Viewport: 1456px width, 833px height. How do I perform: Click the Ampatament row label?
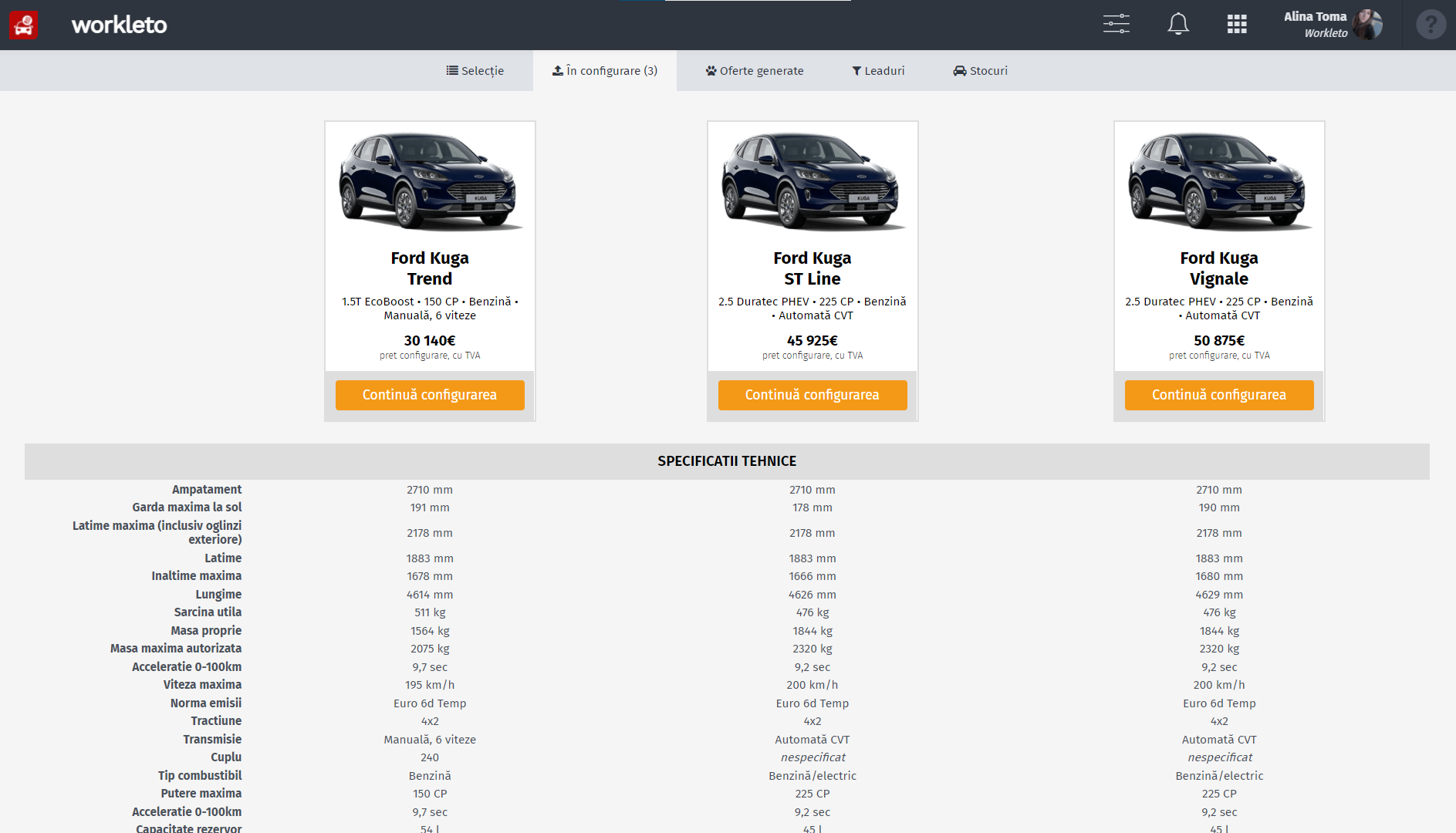[x=207, y=490]
